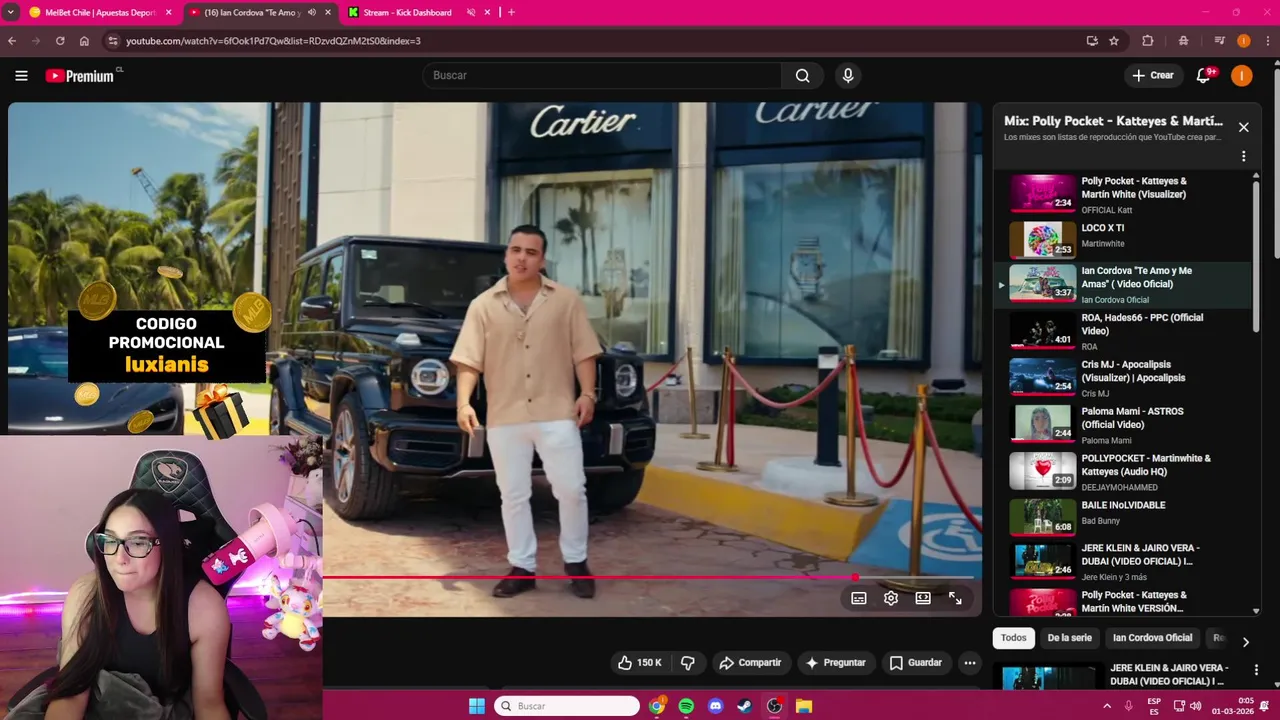
Task: Open video player settings gear
Action: pos(891,598)
